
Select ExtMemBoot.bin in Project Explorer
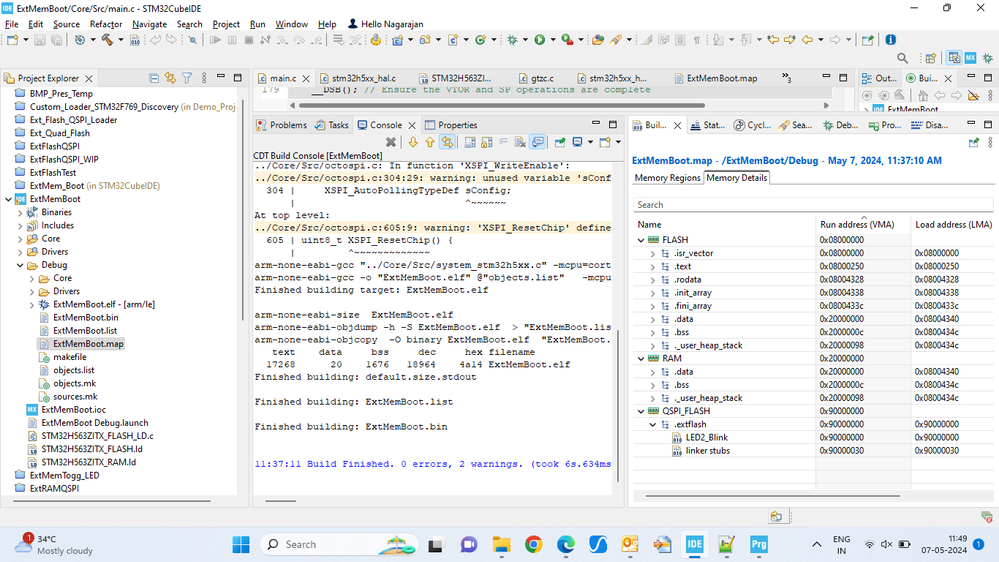pos(85,318)
